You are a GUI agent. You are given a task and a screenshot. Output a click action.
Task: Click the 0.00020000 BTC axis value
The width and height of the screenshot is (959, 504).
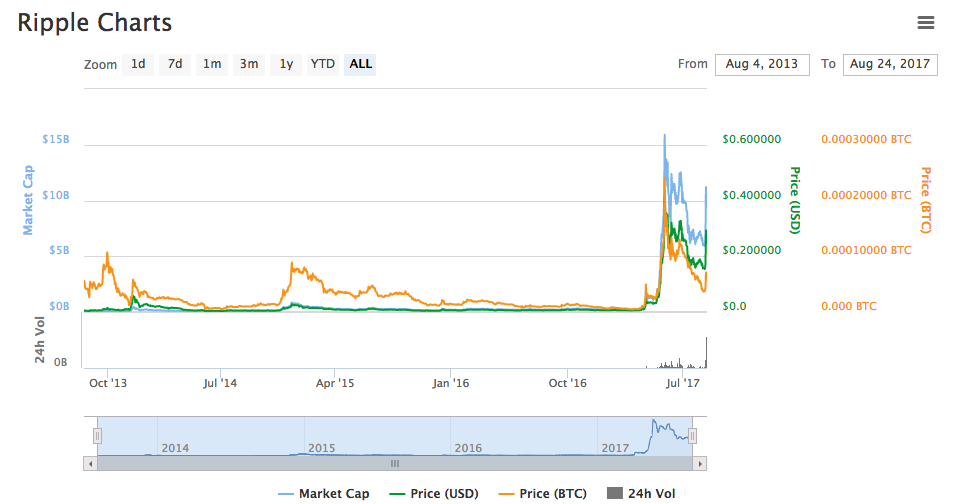pos(866,196)
